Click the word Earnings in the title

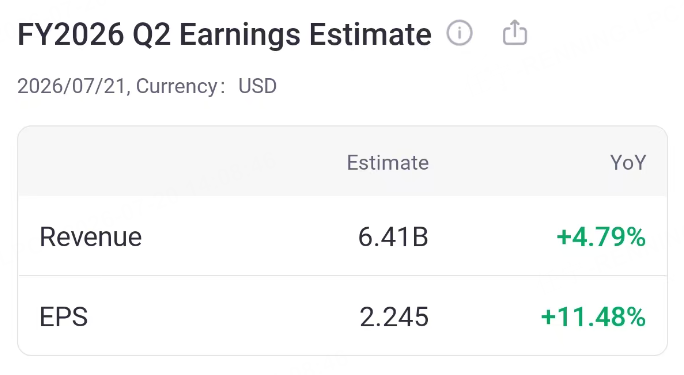[x=239, y=34]
